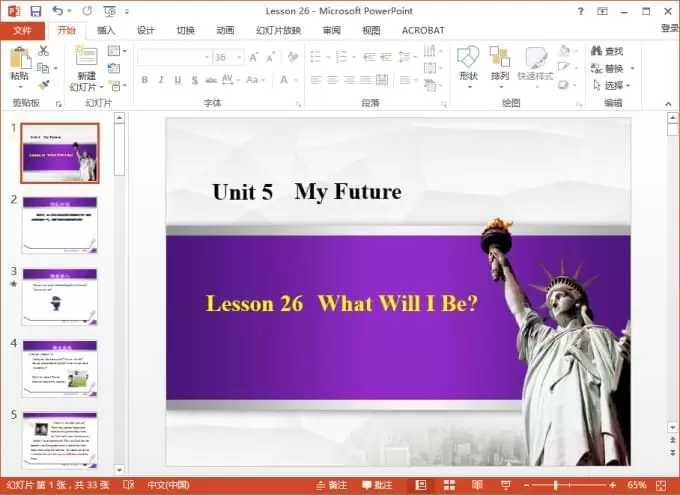Toggle Italic formatting
This screenshot has height=495, width=680.
coord(161,80)
